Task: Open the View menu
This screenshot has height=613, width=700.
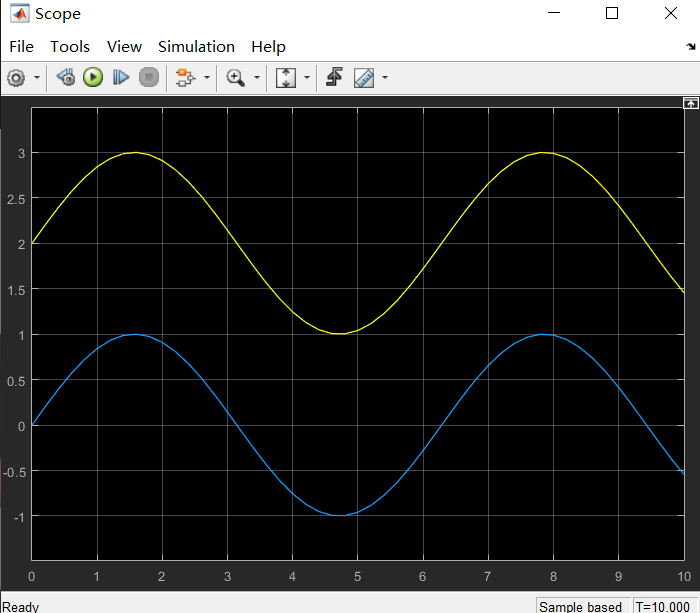Action: pyautogui.click(x=124, y=47)
